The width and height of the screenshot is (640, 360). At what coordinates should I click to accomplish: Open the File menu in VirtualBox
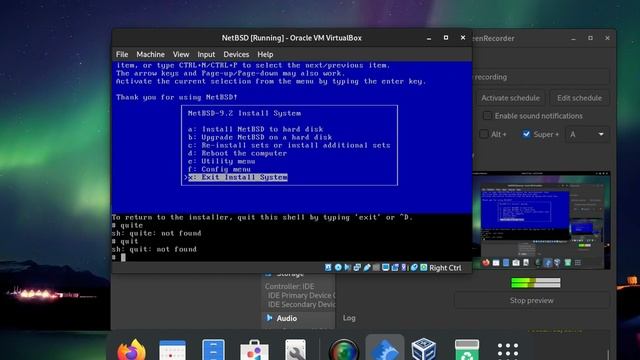coord(122,54)
